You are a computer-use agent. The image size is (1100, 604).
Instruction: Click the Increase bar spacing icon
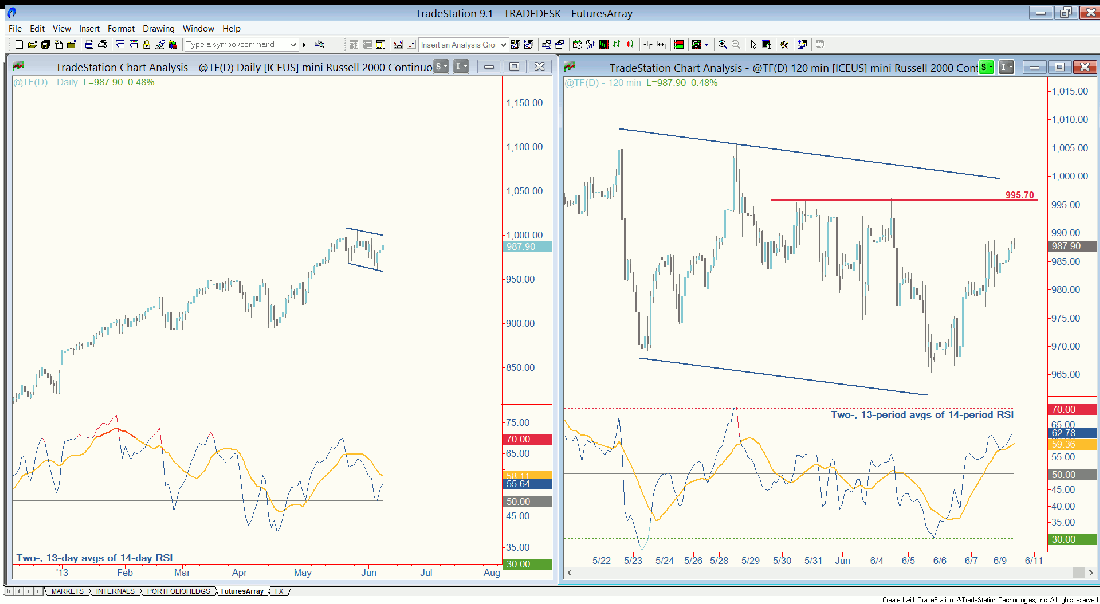coord(661,45)
